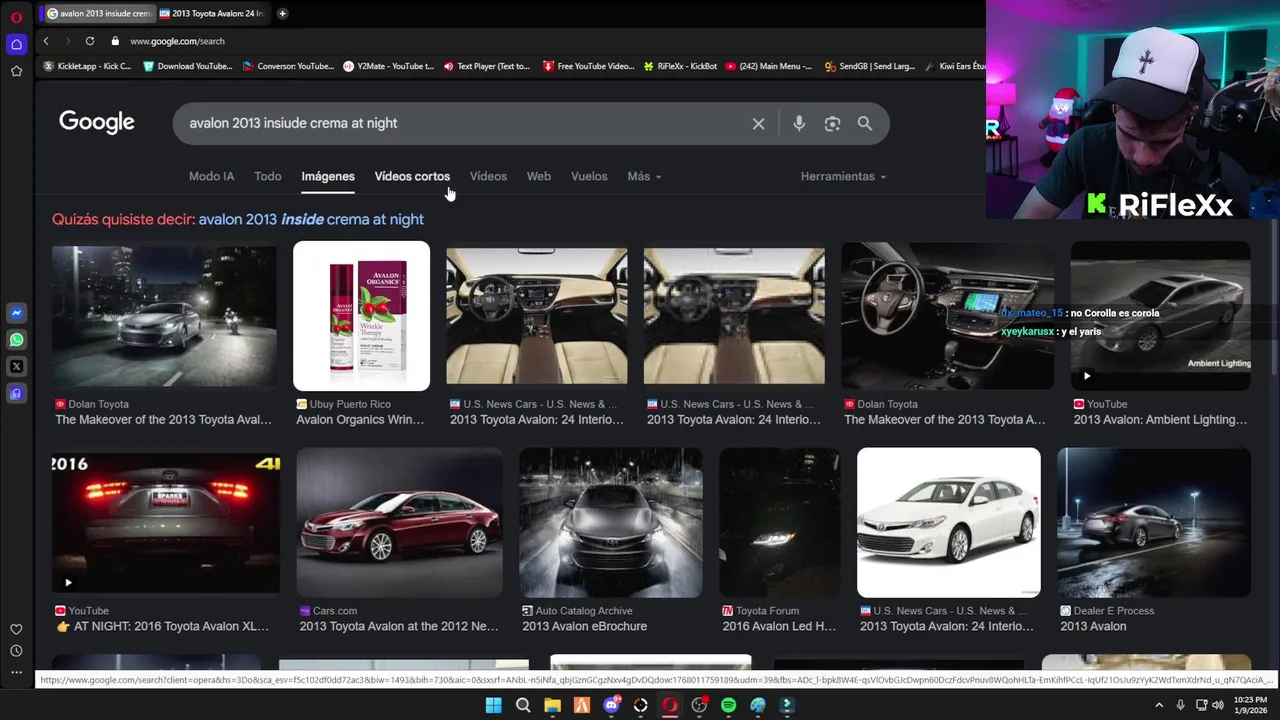Open the RiFleXx - KickBot bookmark
The height and width of the screenshot is (720, 1280).
click(679, 66)
